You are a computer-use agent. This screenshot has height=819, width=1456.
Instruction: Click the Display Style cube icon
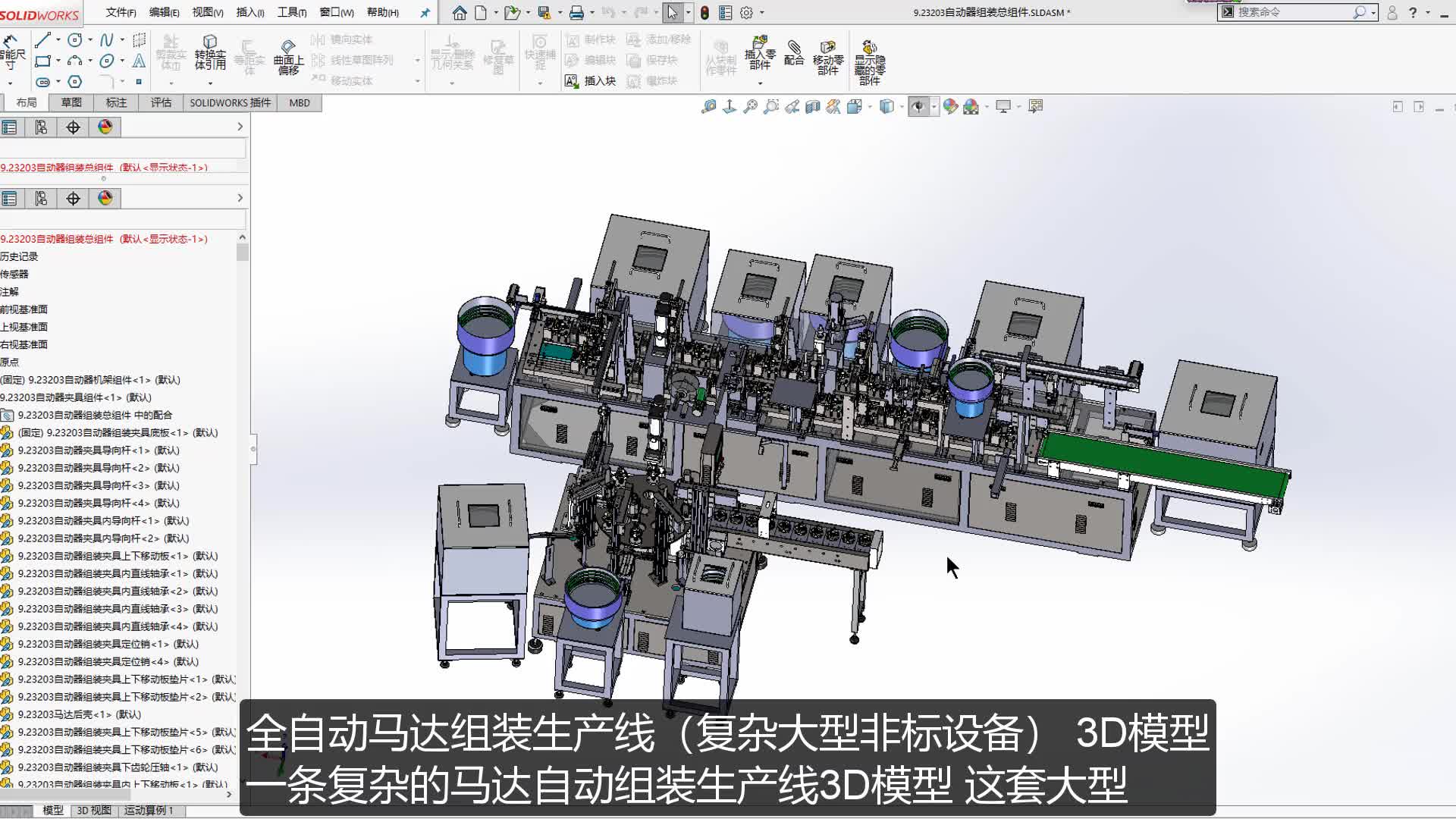point(886,107)
